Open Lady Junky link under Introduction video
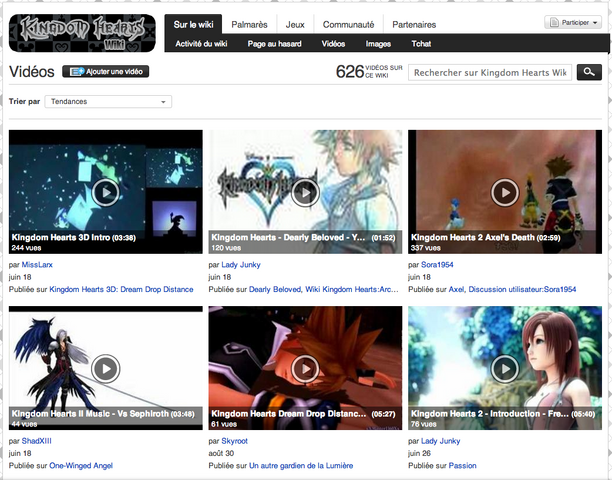This screenshot has height=480, width=612. (441, 441)
